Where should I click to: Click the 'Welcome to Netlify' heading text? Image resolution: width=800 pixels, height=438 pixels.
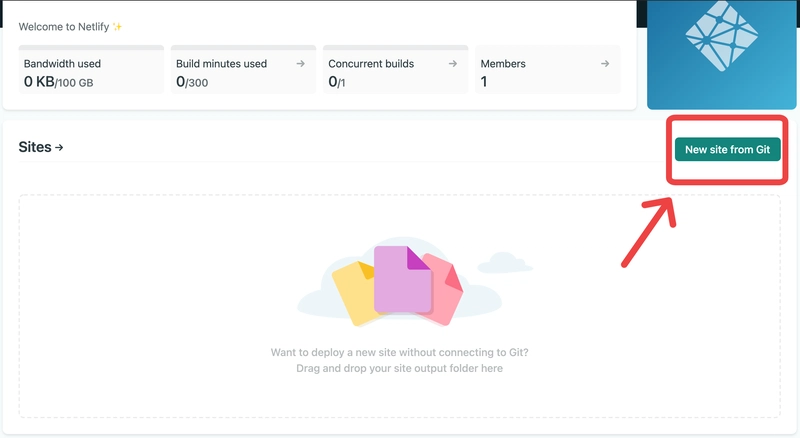[x=64, y=27]
